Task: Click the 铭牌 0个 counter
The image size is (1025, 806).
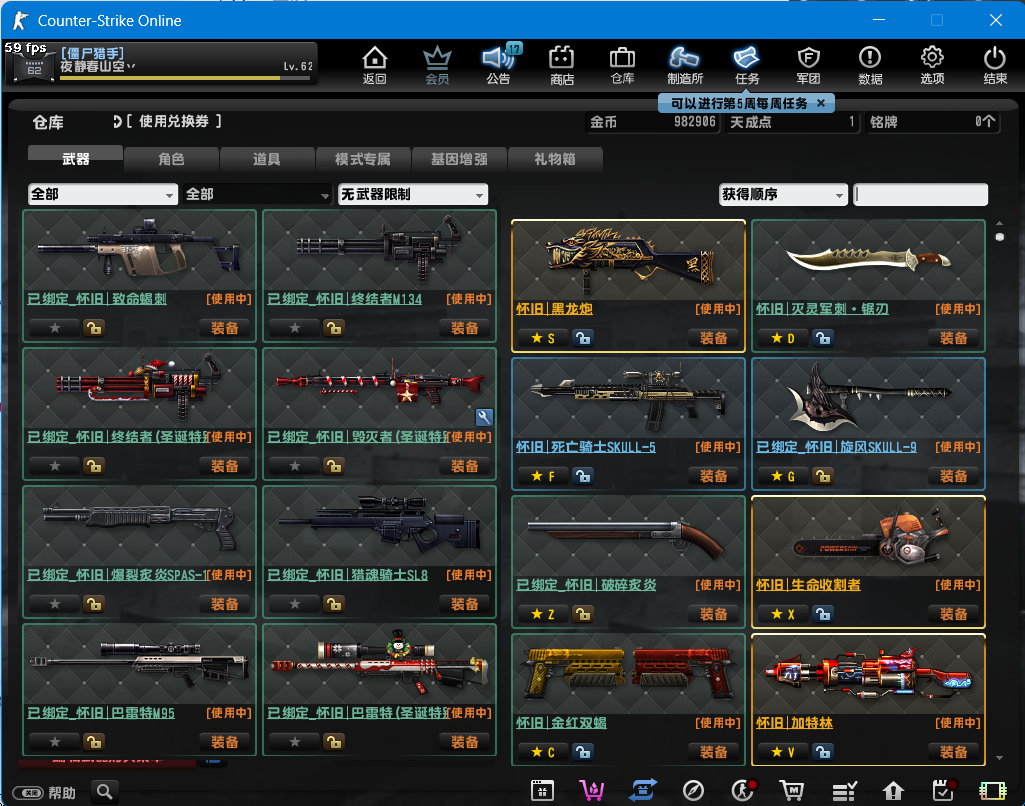Action: (x=932, y=122)
